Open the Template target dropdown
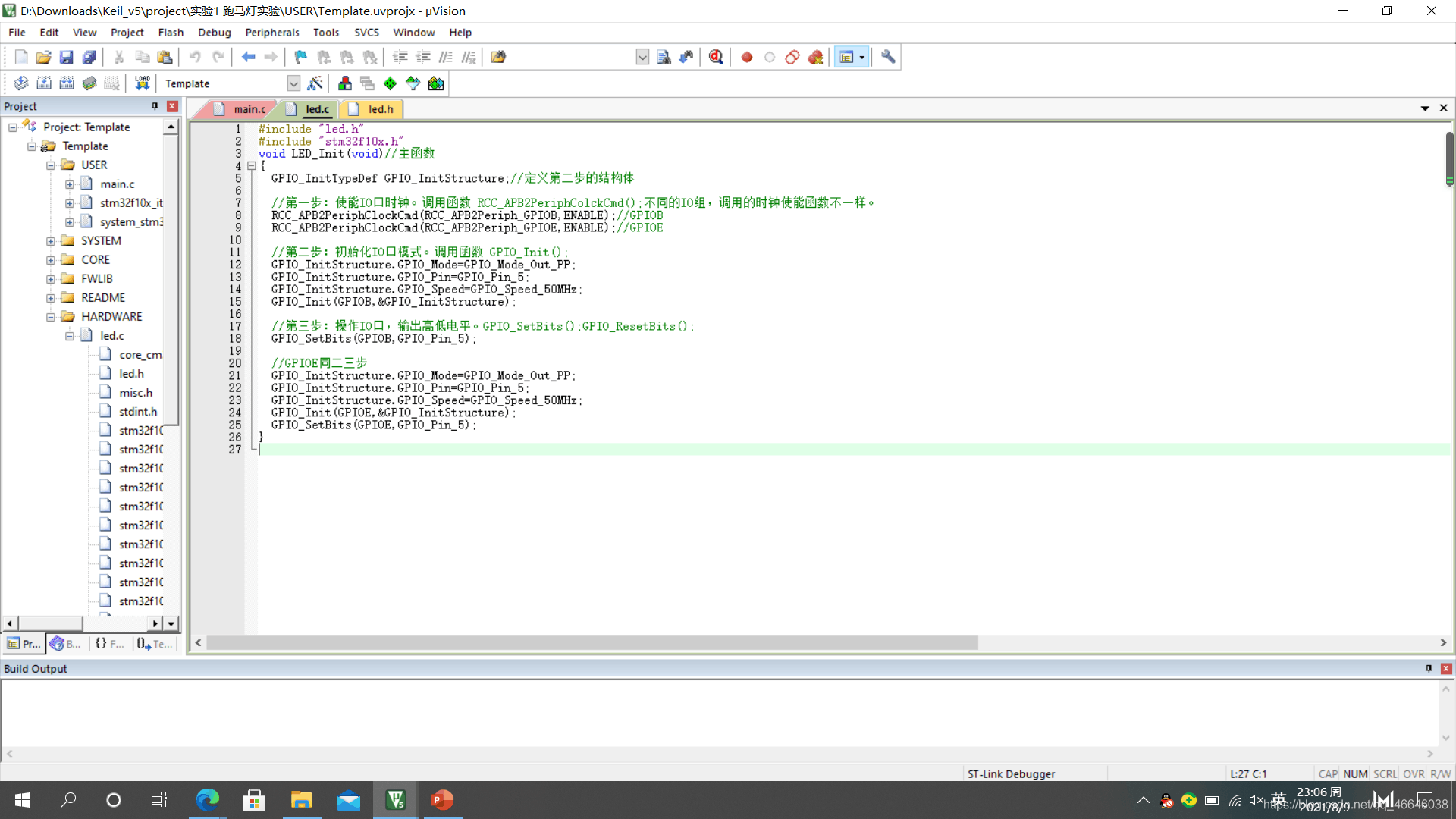Viewport: 1456px width, 819px height. click(x=293, y=83)
